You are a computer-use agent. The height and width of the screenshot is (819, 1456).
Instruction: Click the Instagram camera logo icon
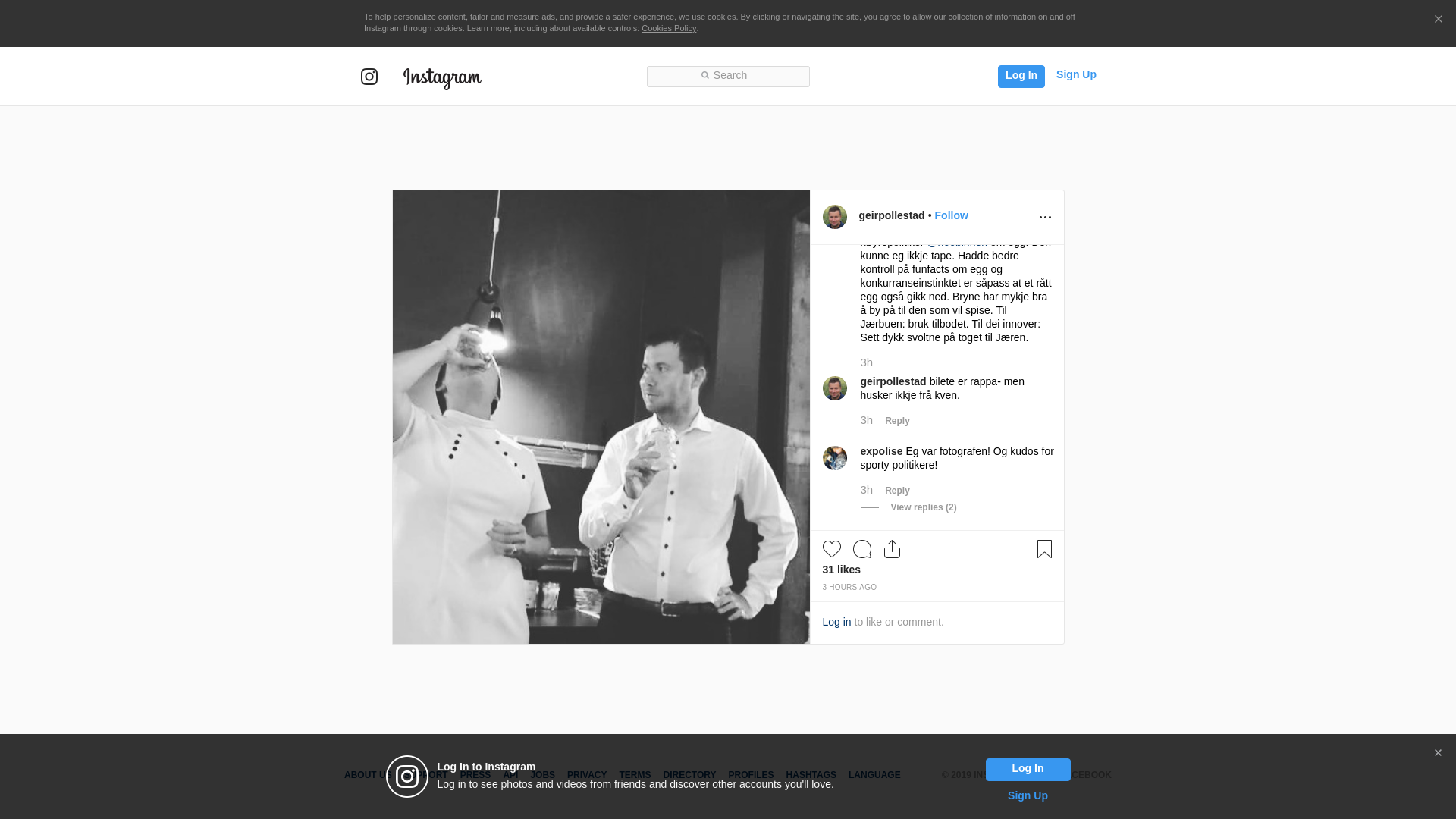[x=369, y=77]
